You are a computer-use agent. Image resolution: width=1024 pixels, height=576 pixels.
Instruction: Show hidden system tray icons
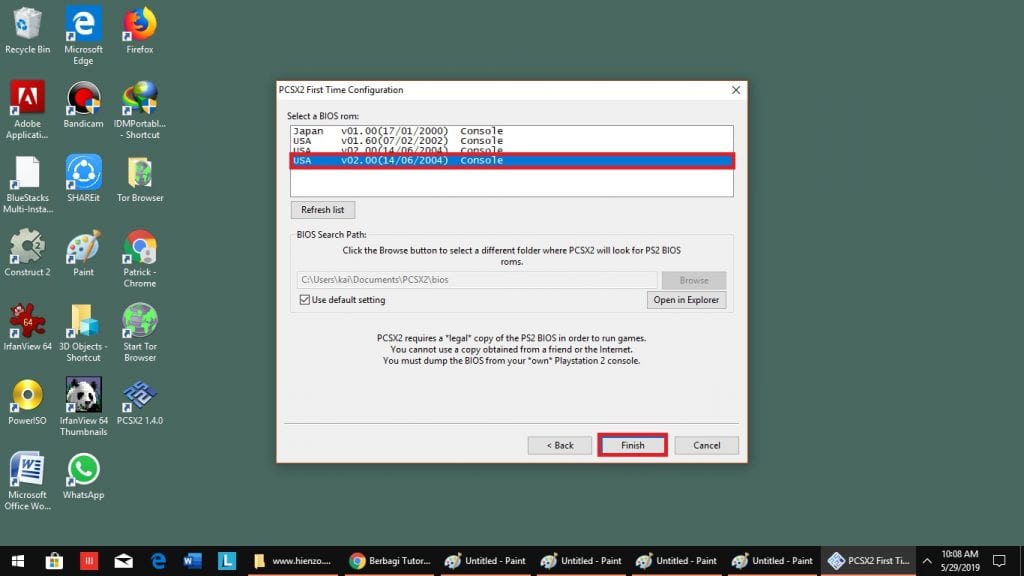927,560
